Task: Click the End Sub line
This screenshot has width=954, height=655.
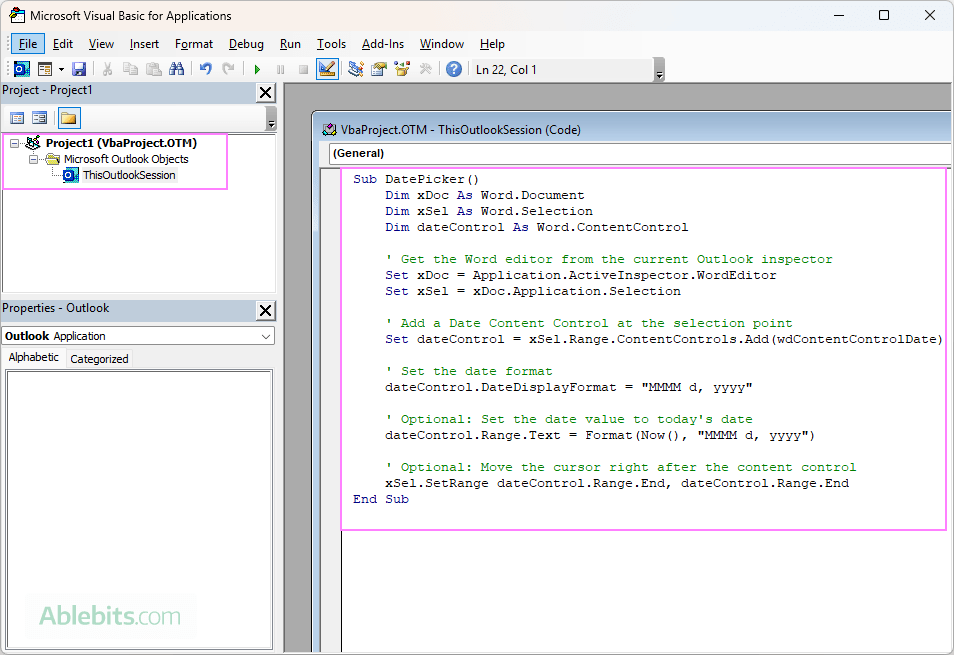Action: [381, 499]
